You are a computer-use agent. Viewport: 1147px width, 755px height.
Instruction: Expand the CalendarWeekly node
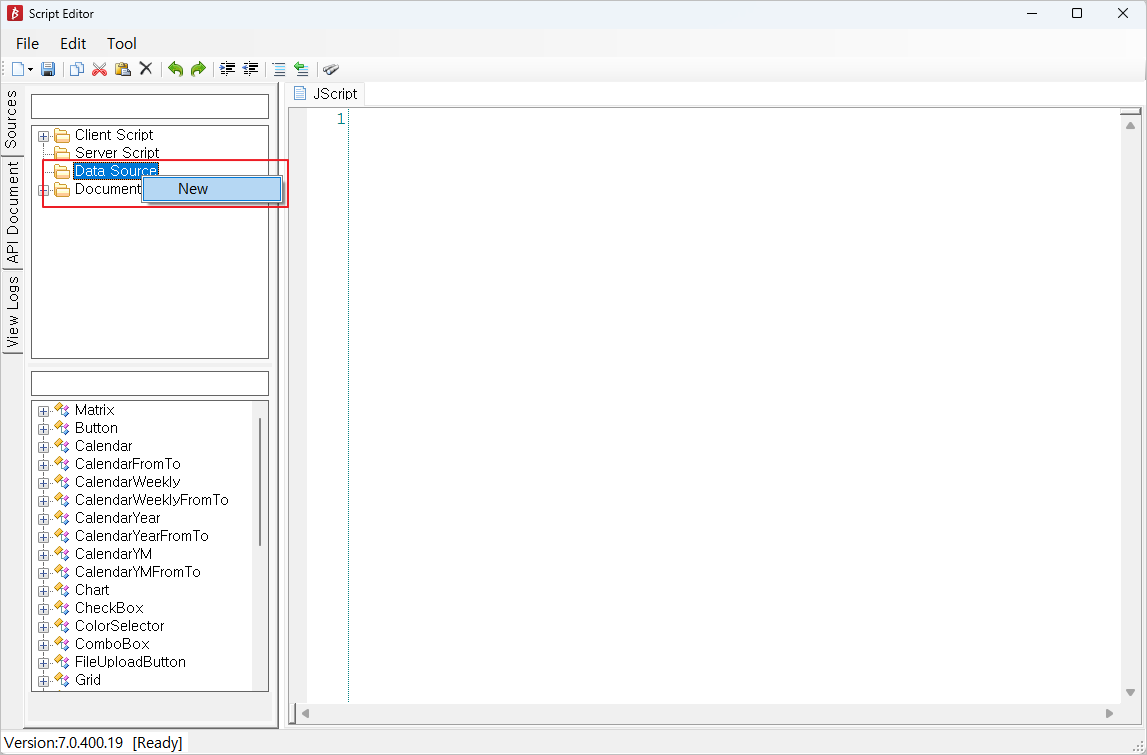tap(43, 483)
